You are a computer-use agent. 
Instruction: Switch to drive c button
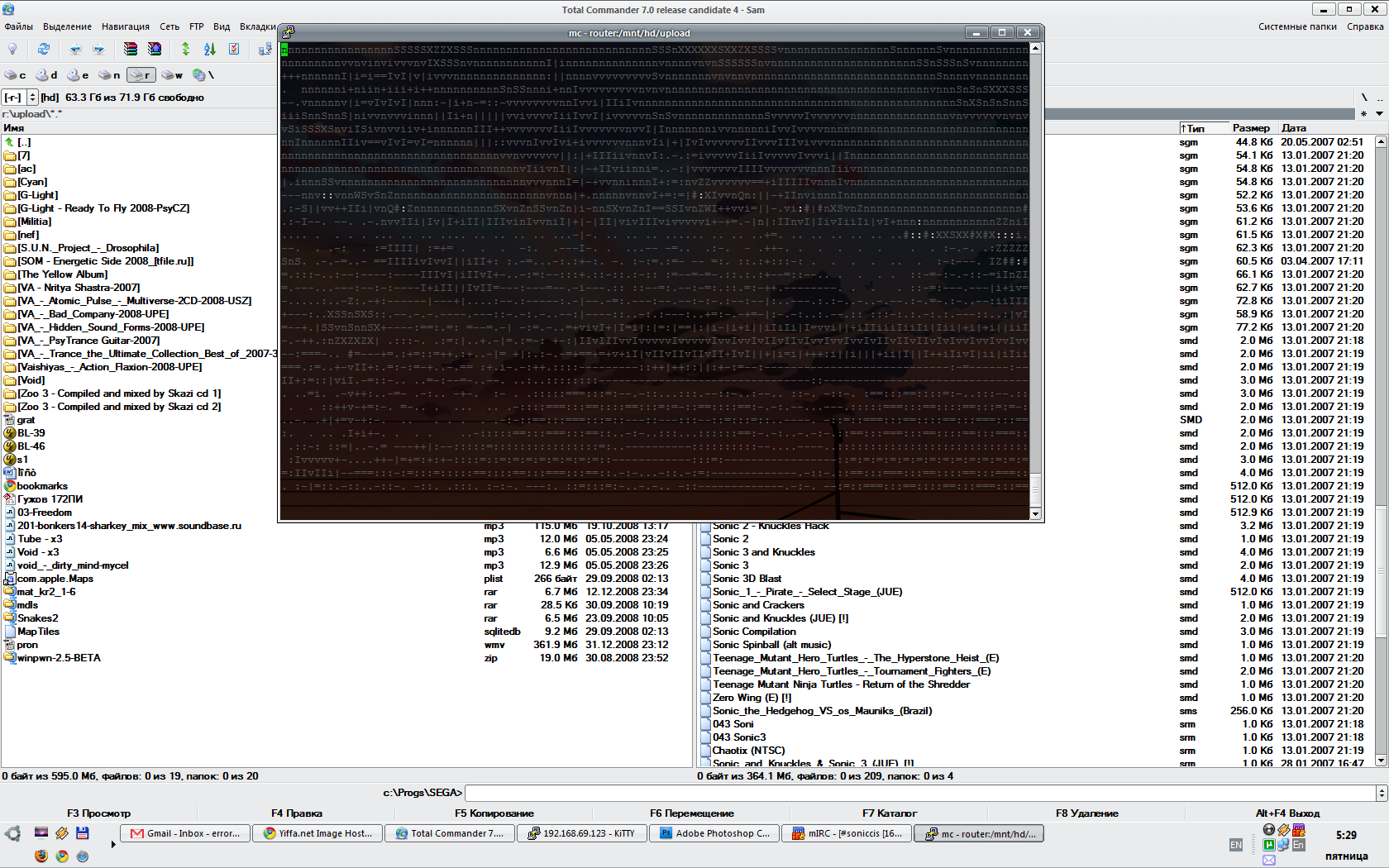point(15,75)
